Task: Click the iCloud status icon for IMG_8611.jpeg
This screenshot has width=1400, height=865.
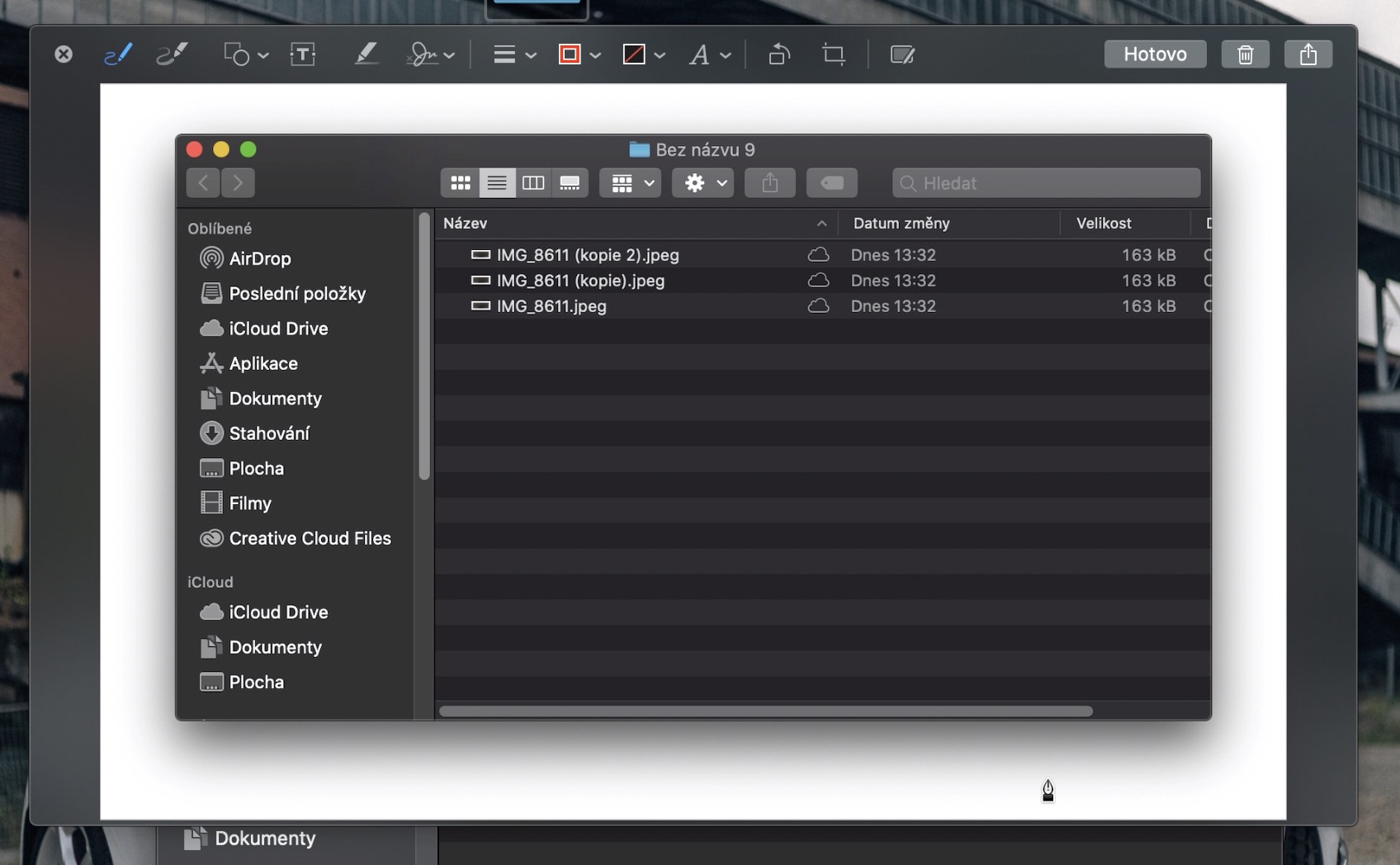Action: tap(818, 306)
